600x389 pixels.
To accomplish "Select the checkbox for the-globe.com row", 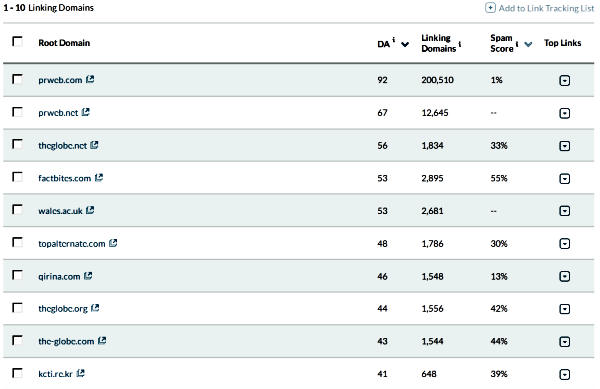I will tap(17, 340).
